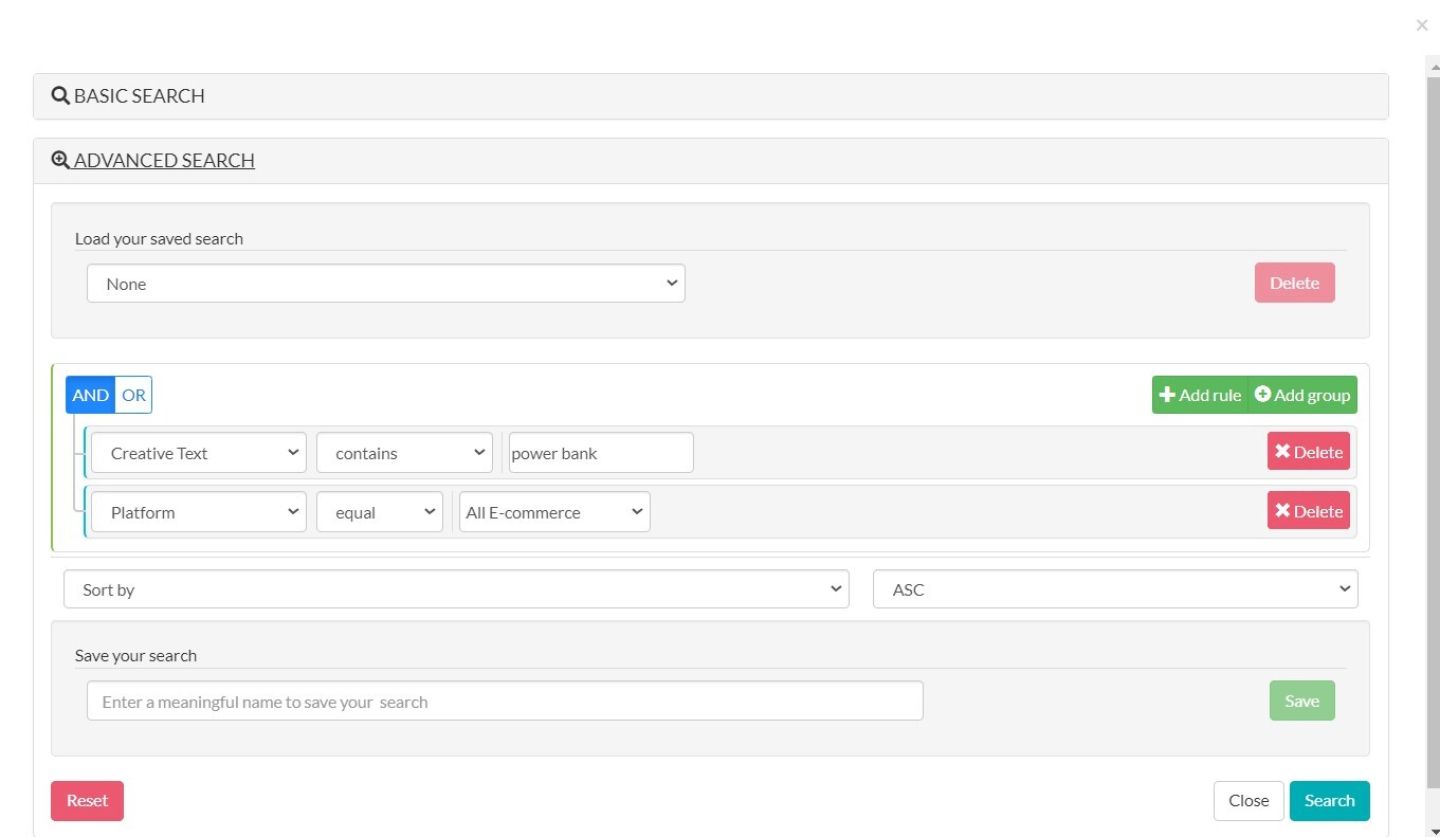Open the contains operator dropdown
The height and width of the screenshot is (837, 1440).
(404, 453)
